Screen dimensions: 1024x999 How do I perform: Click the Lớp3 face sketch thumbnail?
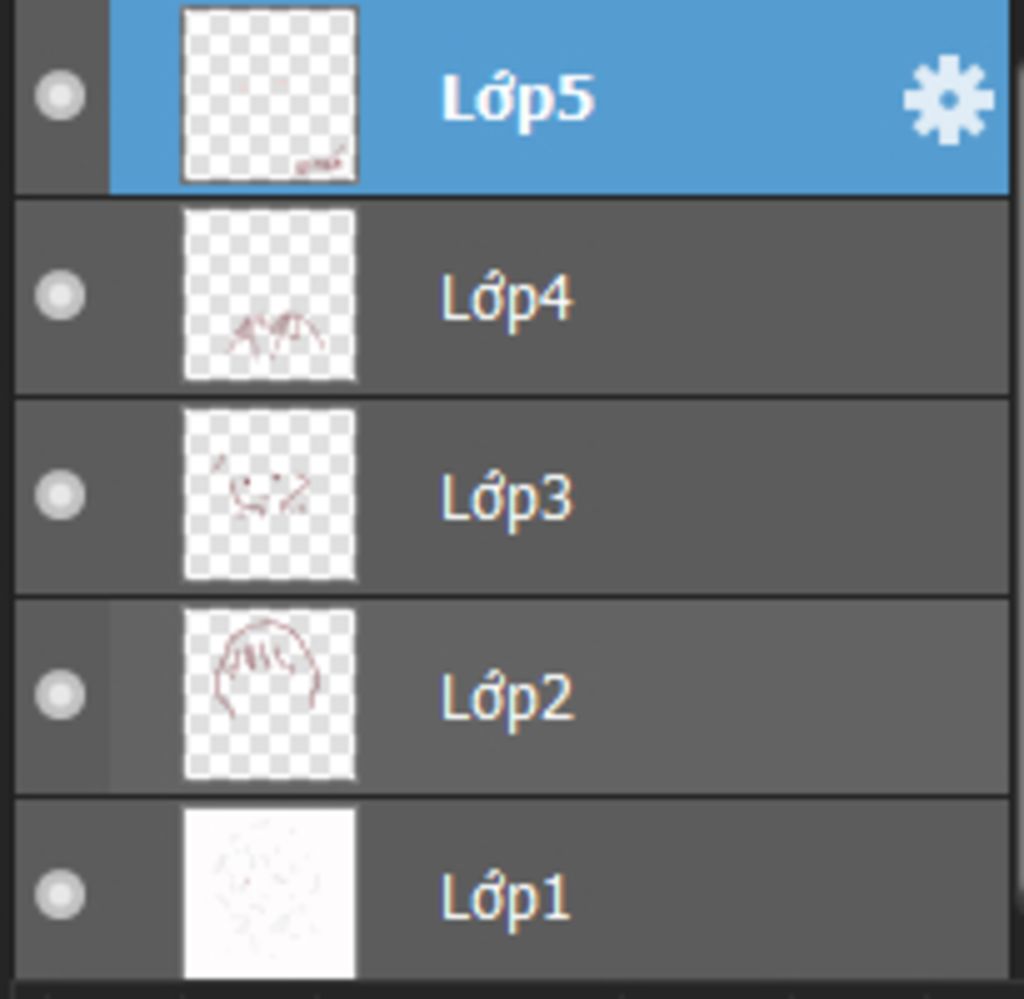click(270, 495)
